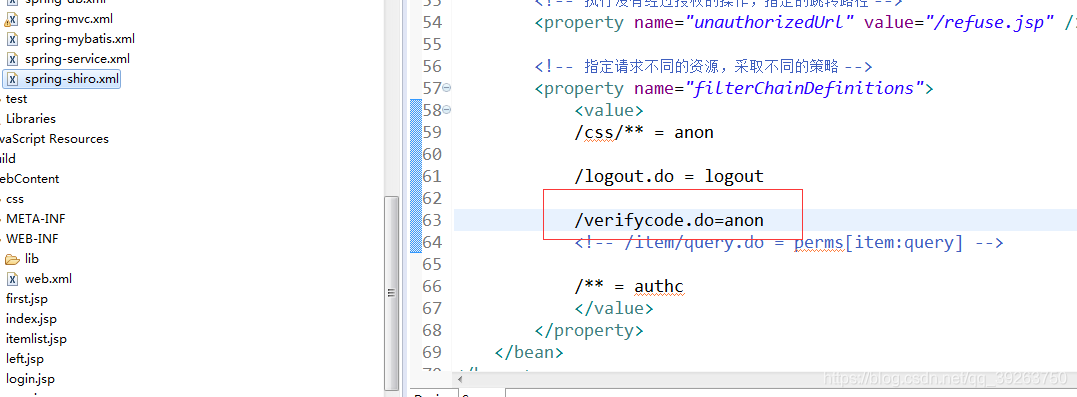
Task: Click the closing </bean> tag
Action: pyautogui.click(x=529, y=352)
